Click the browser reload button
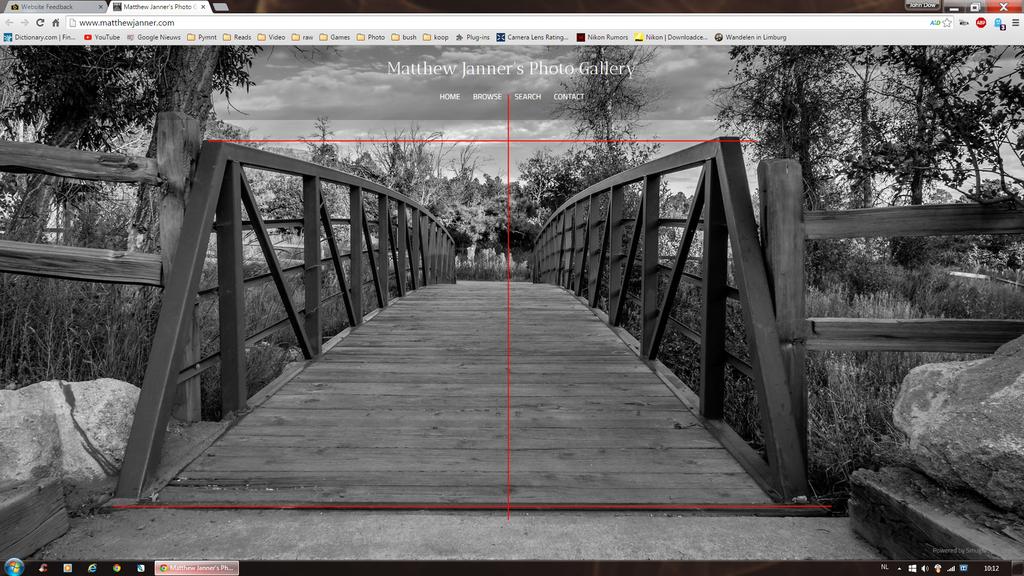This screenshot has width=1024, height=576. 40,22
